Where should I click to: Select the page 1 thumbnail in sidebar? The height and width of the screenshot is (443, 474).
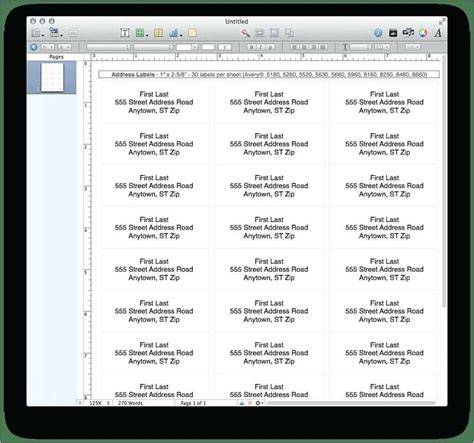click(52, 77)
